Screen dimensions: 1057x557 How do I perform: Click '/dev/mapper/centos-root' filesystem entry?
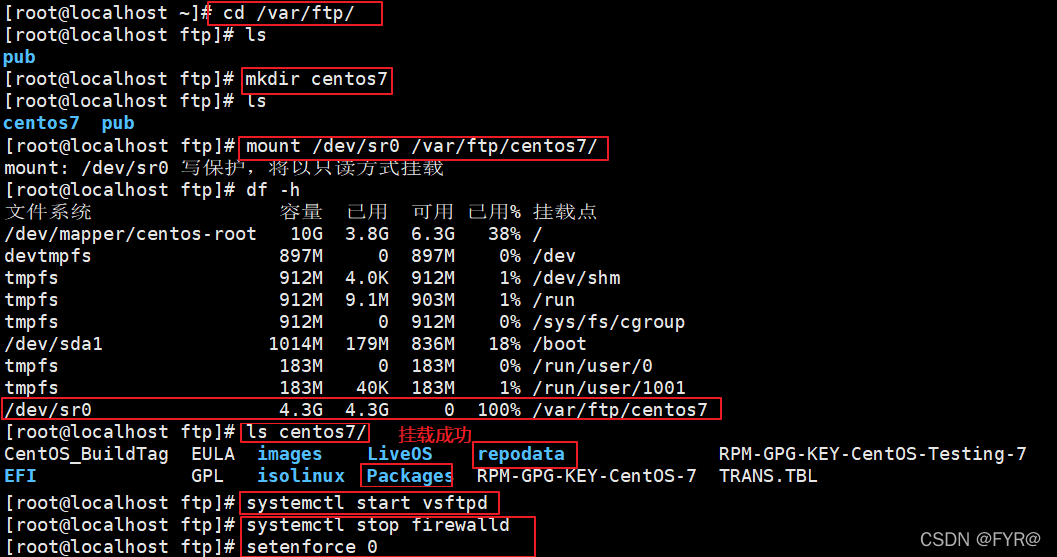pyautogui.click(x=130, y=234)
